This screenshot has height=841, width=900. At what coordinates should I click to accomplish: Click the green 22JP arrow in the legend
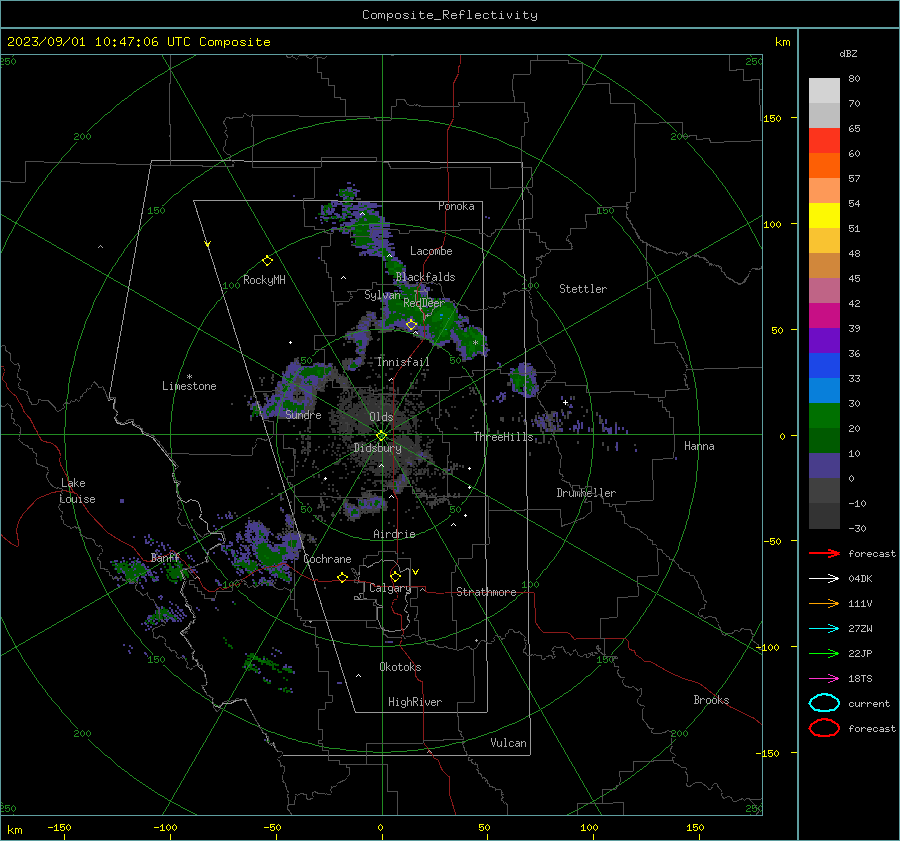pos(824,653)
